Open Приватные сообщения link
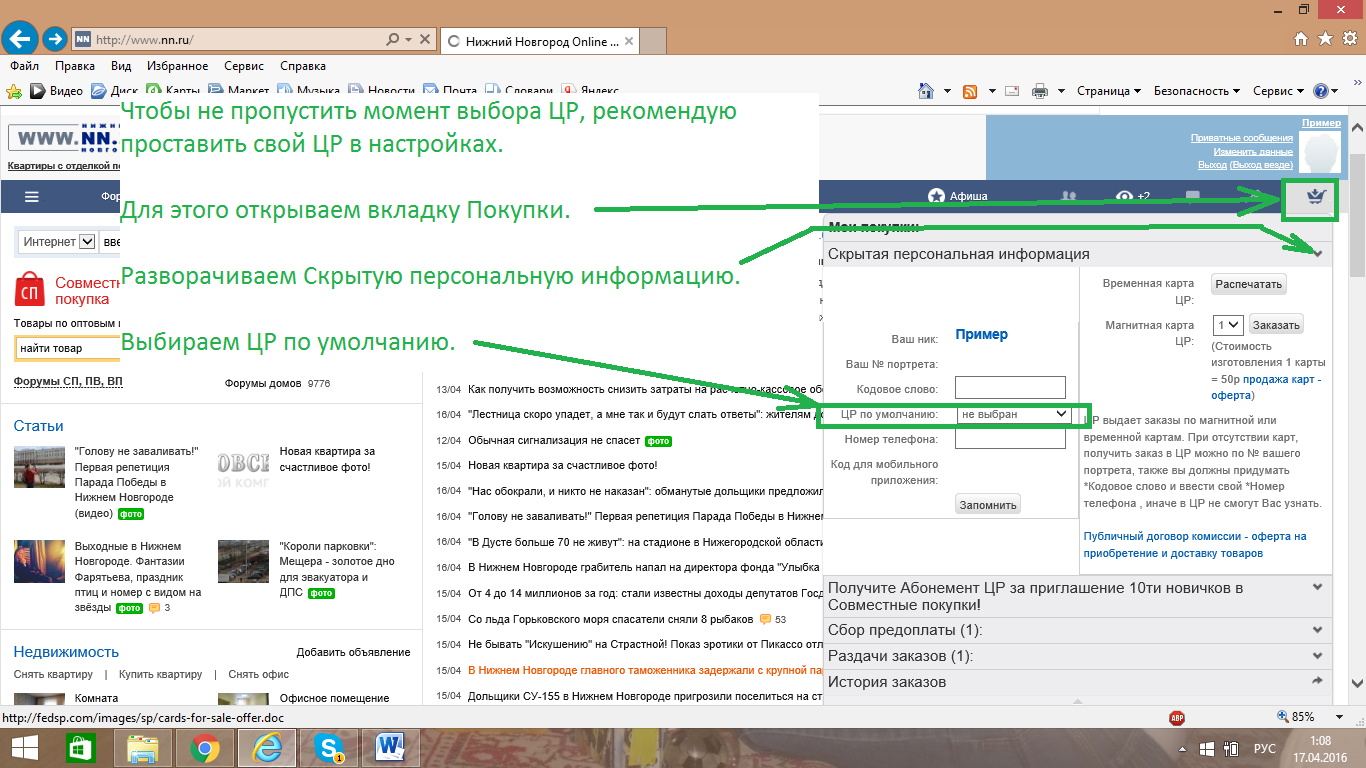 1241,138
